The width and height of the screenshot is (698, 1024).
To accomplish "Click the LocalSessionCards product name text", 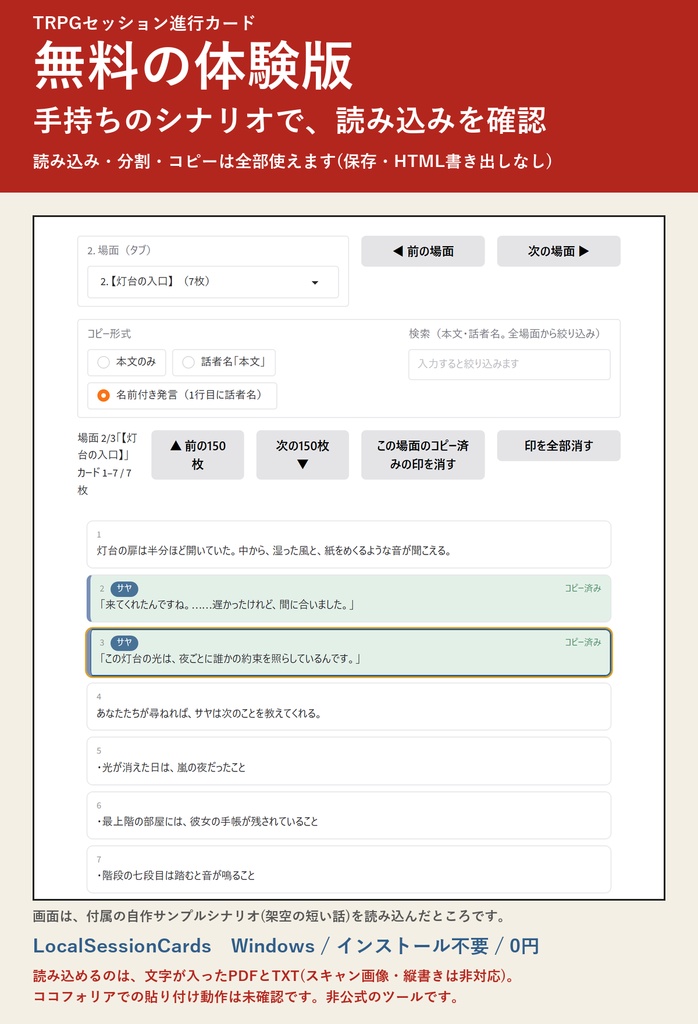I will (x=122, y=946).
